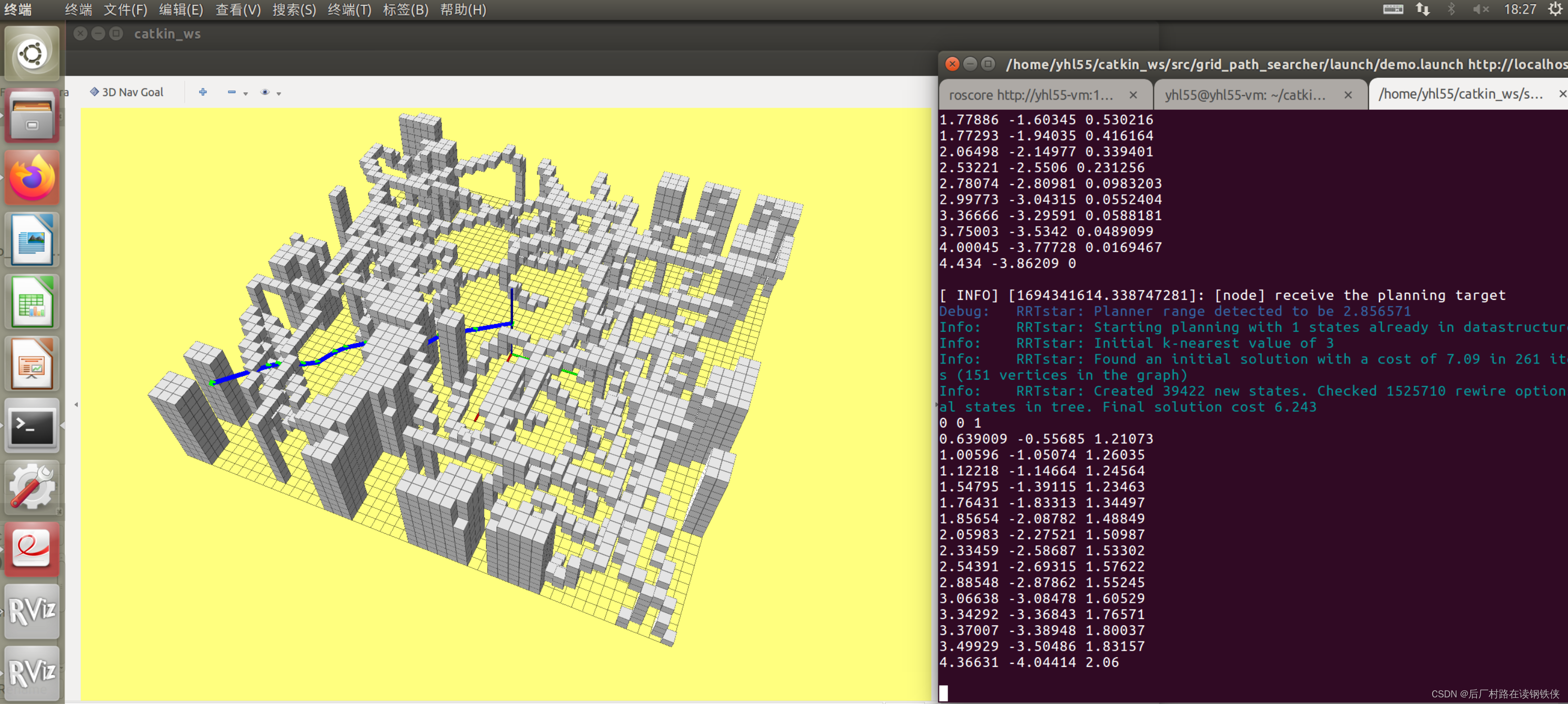Open the 标签(B) menu

click(405, 10)
